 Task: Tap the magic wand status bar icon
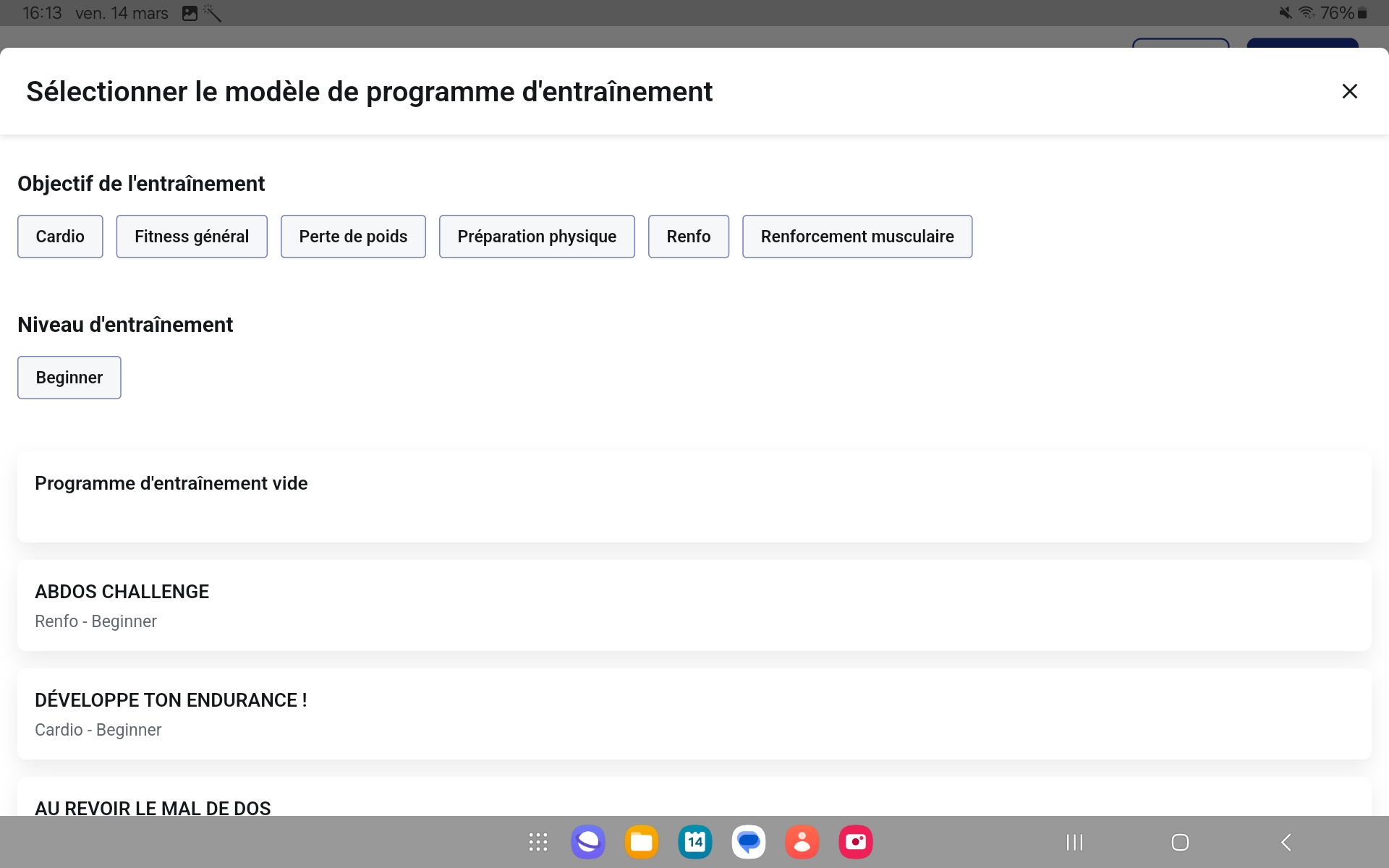[211, 12]
